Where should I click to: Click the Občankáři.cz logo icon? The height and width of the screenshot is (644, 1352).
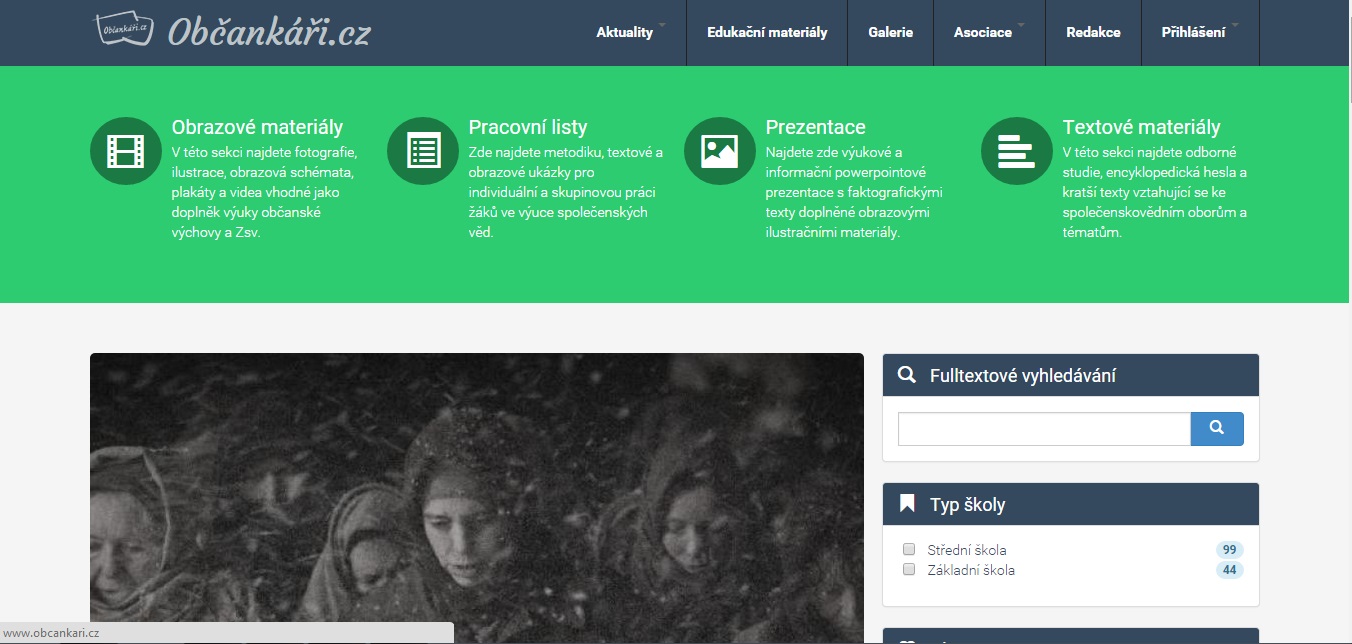(x=124, y=30)
